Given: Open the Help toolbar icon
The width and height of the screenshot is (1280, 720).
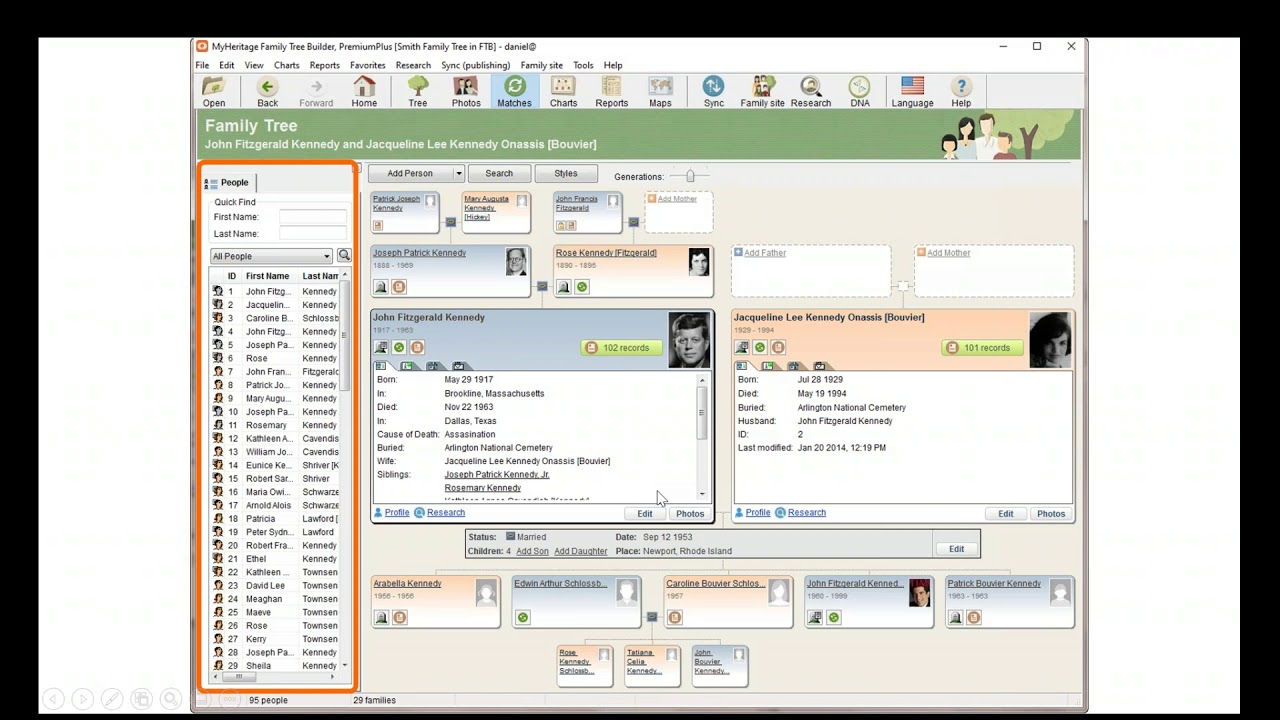Looking at the screenshot, I should pos(961,92).
